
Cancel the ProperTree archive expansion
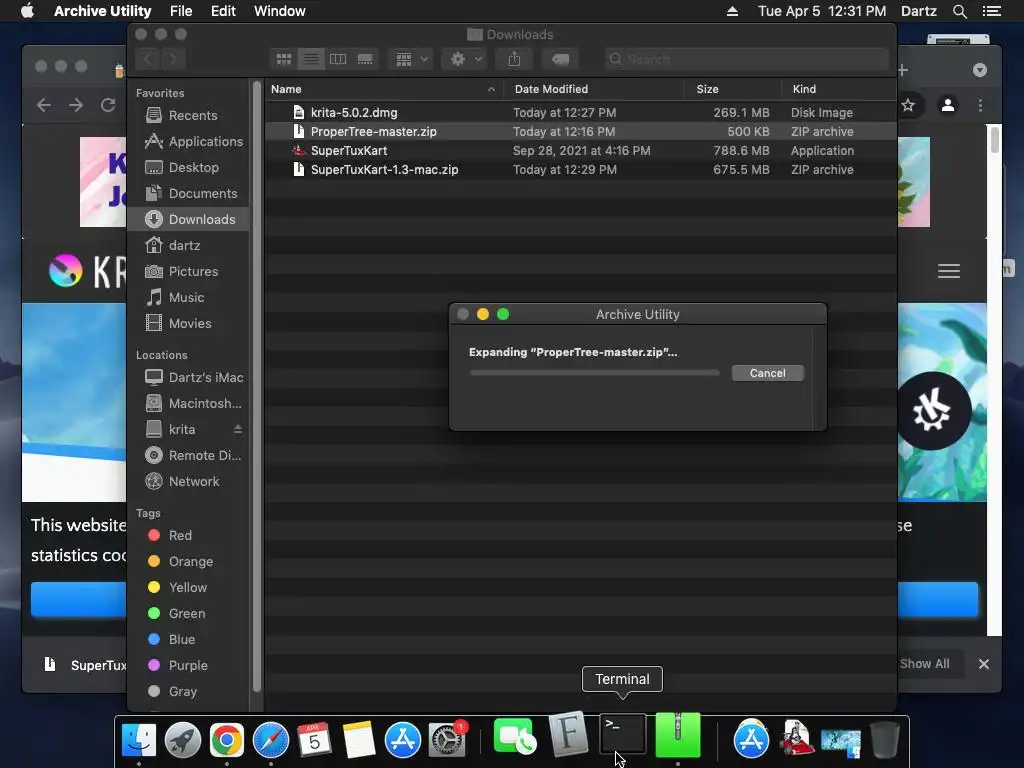pos(767,373)
